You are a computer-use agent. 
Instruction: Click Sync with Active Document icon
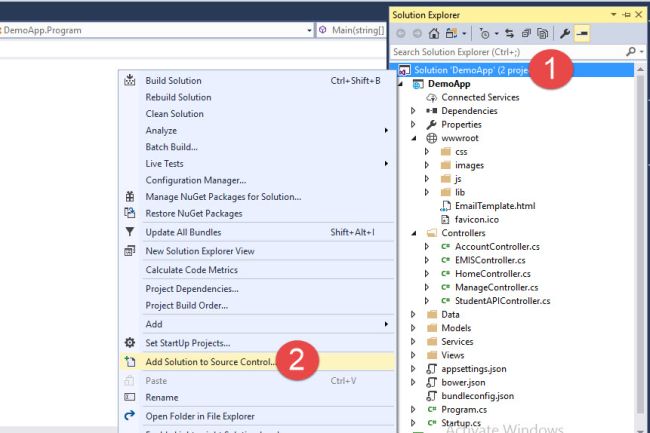click(509, 34)
